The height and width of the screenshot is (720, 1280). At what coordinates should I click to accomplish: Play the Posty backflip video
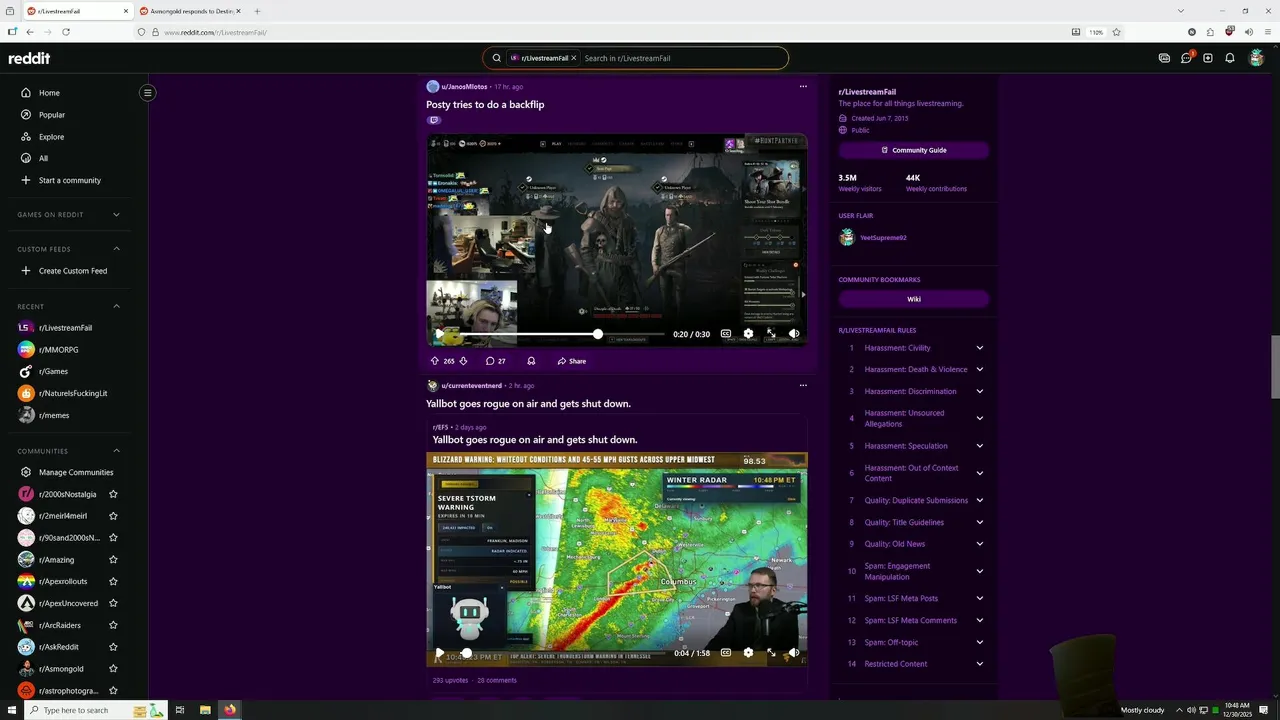click(439, 334)
